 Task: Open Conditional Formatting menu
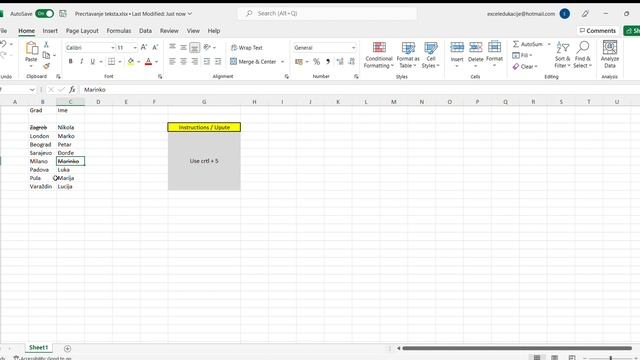point(379,55)
